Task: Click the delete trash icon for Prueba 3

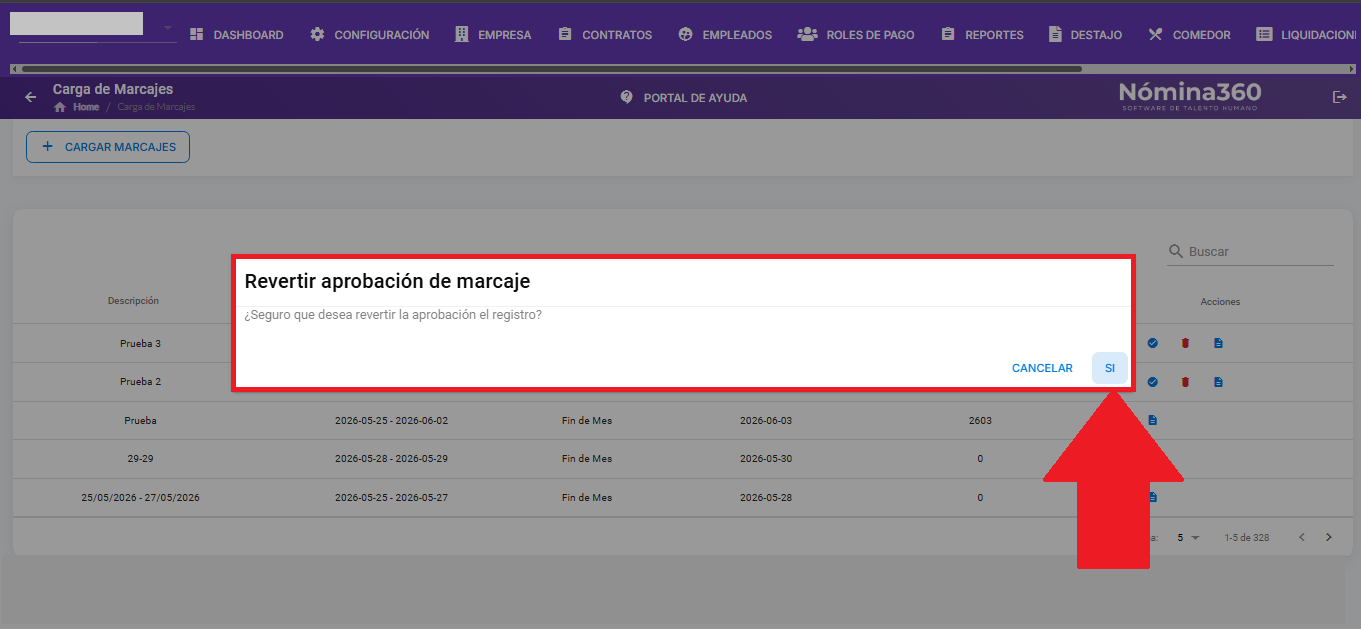Action: [x=1185, y=343]
